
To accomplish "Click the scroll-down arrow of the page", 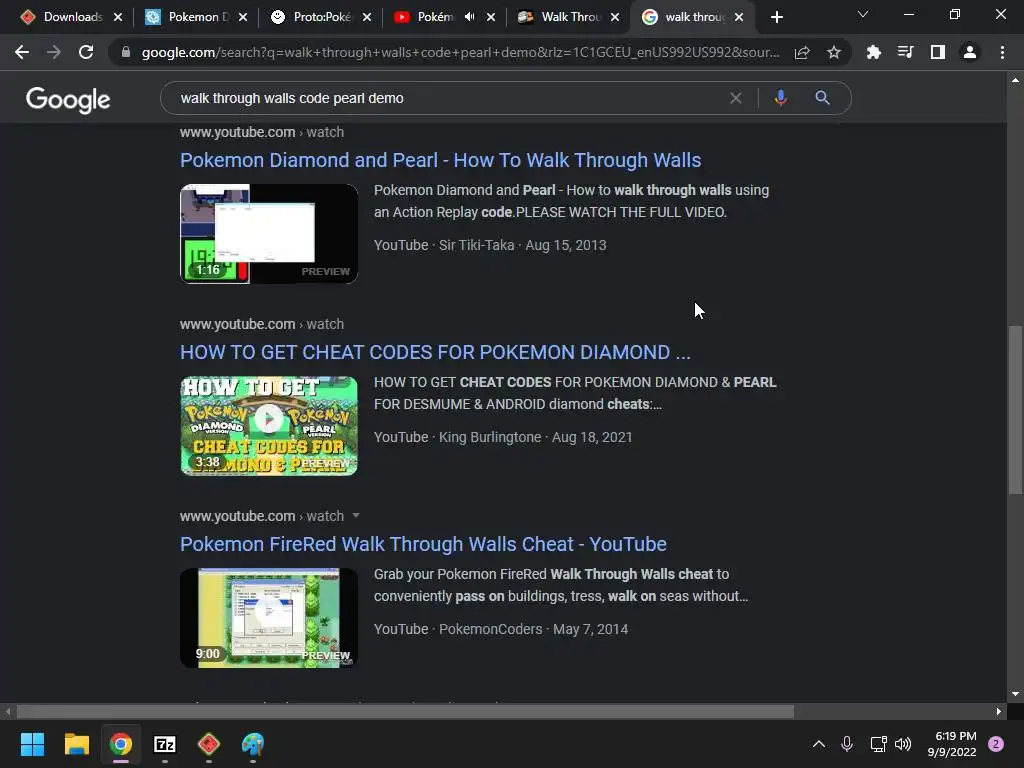I will pos(1015,694).
